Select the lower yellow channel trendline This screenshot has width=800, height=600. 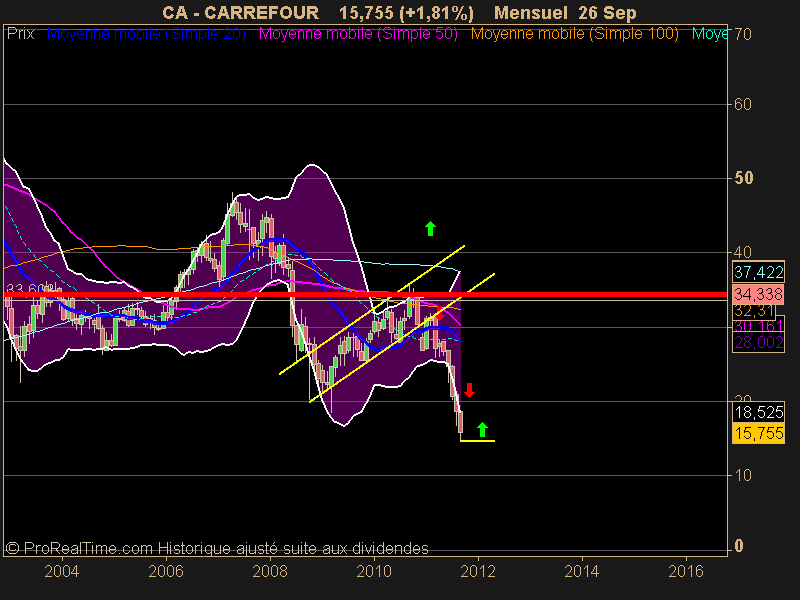(x=402, y=338)
